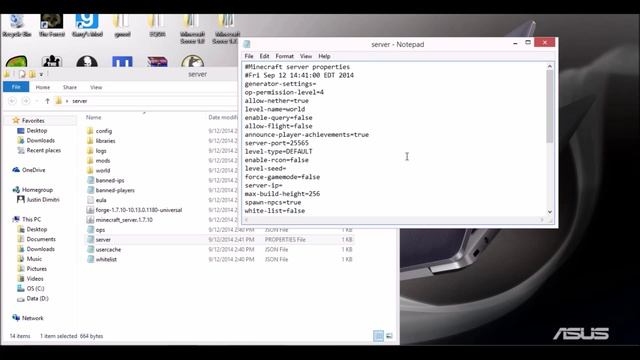Click the level-name=world line in Notepad

click(x=275, y=109)
